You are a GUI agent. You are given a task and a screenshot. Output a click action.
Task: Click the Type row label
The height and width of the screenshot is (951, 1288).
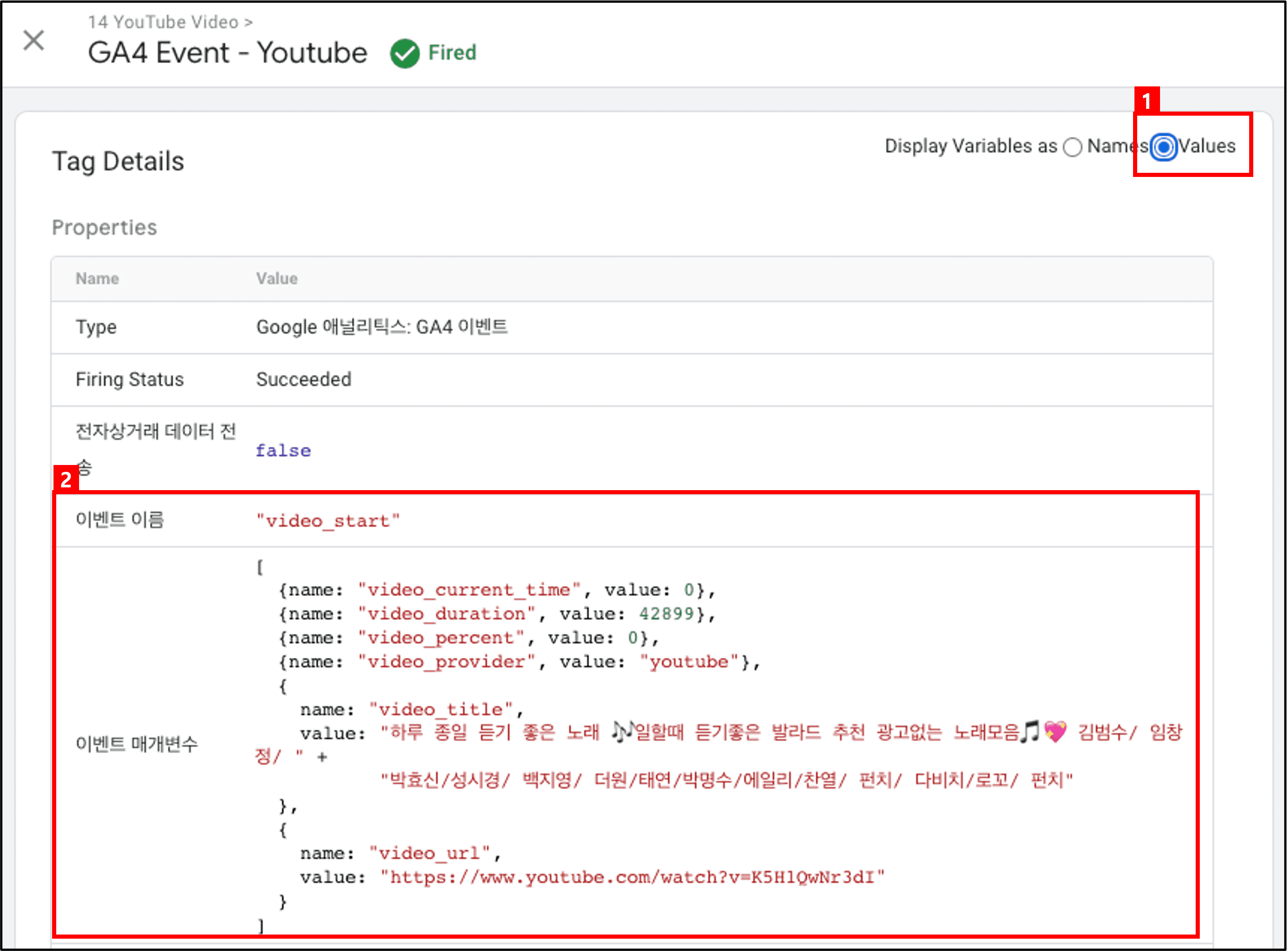(x=96, y=327)
